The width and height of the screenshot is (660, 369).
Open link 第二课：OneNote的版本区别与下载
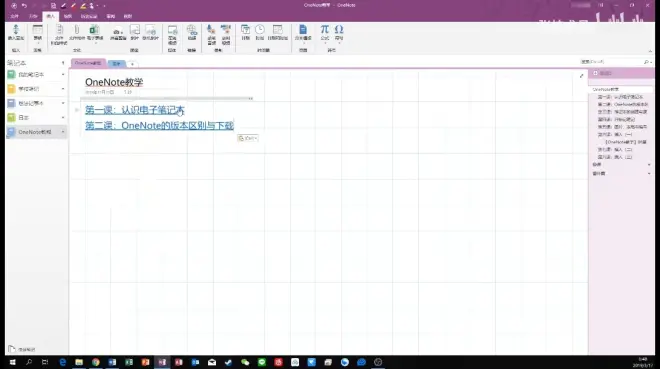pyautogui.click(x=159, y=125)
